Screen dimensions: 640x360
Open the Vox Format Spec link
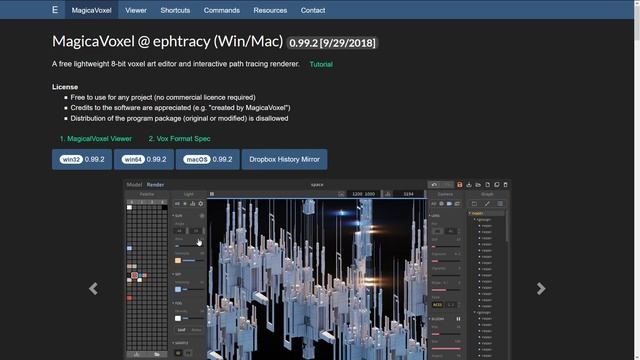point(180,139)
